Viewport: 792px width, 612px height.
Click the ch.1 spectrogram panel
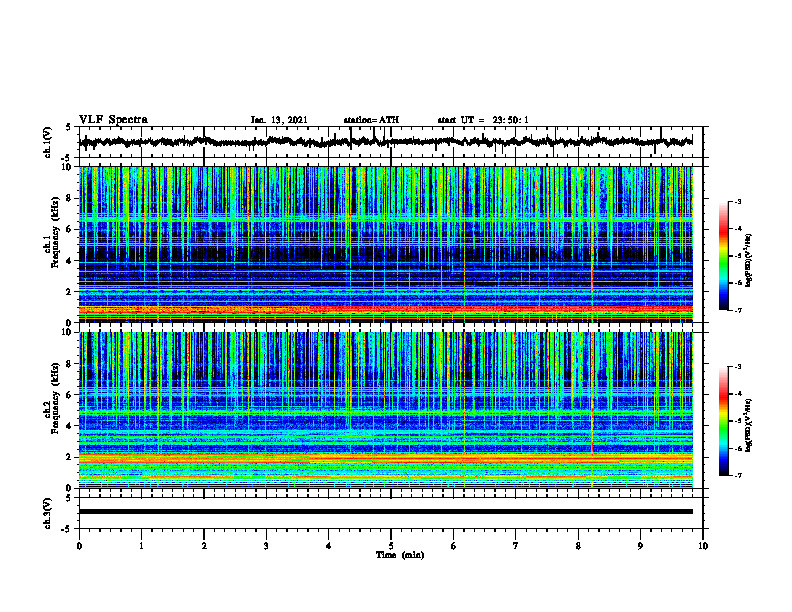[x=385, y=244]
